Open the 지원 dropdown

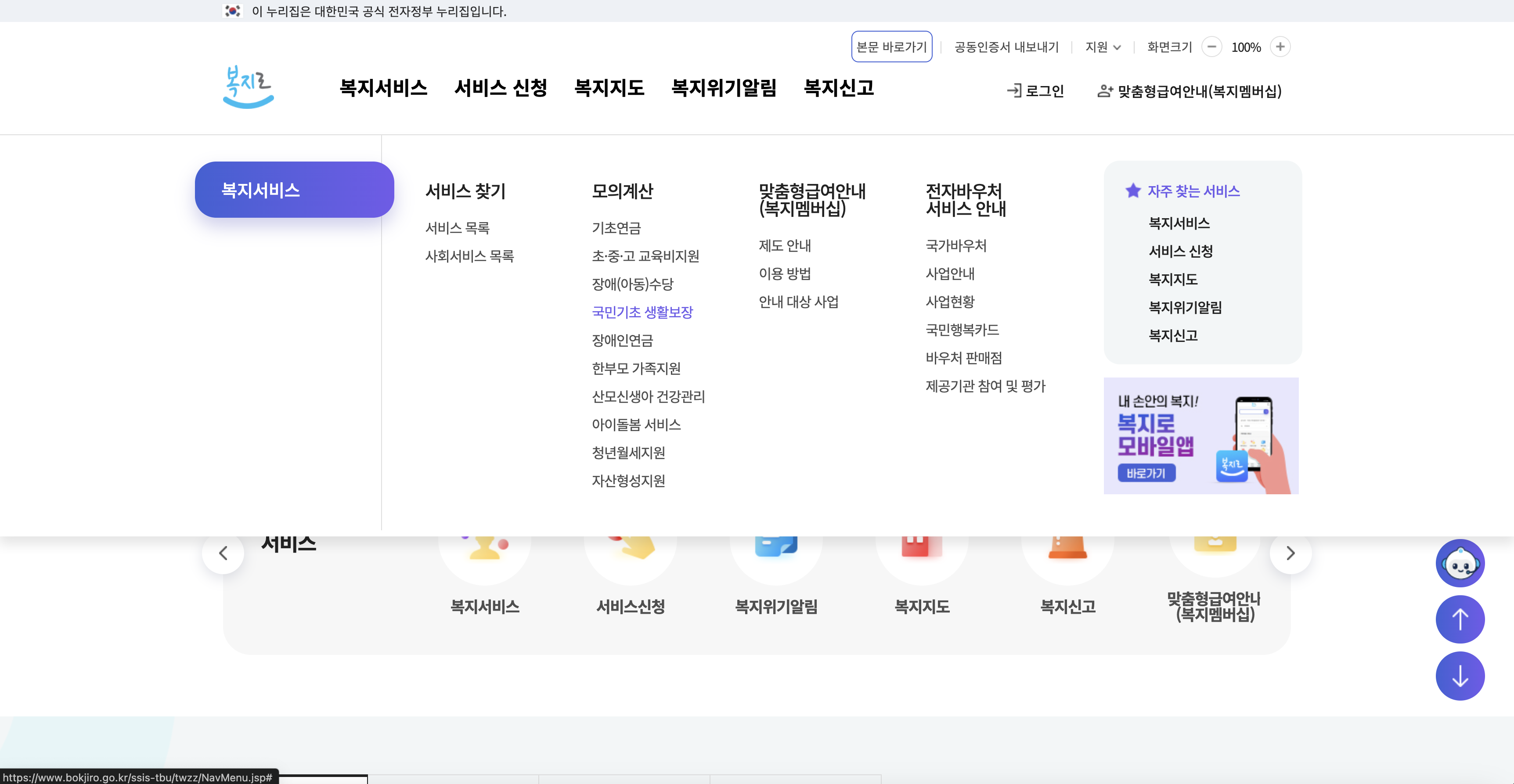[x=1103, y=47]
